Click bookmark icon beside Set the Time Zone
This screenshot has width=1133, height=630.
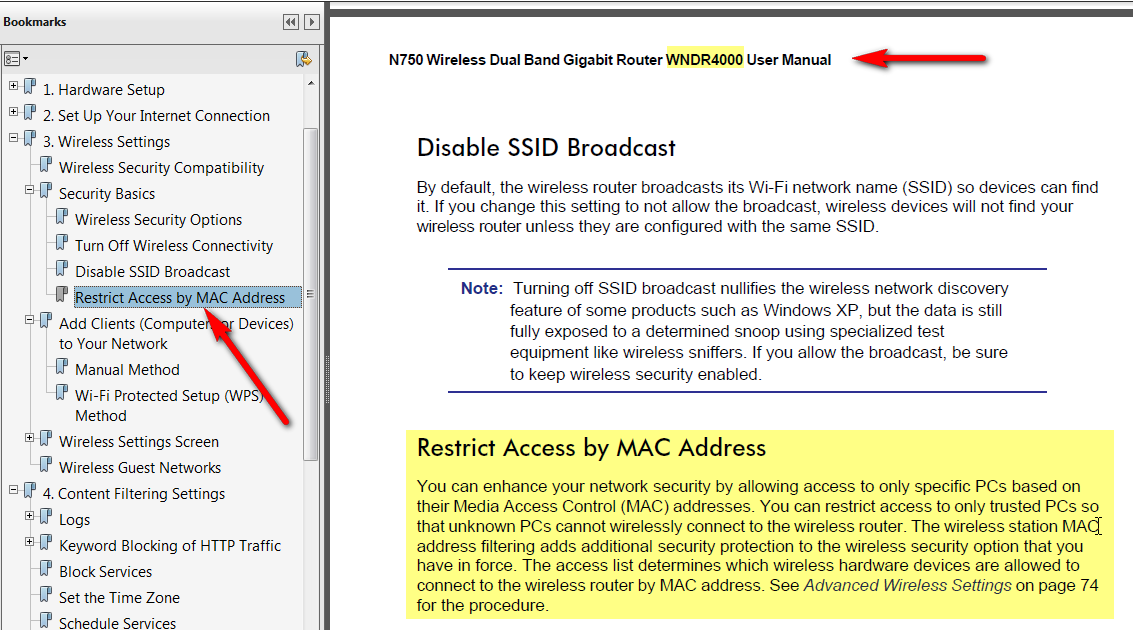pyautogui.click(x=46, y=594)
